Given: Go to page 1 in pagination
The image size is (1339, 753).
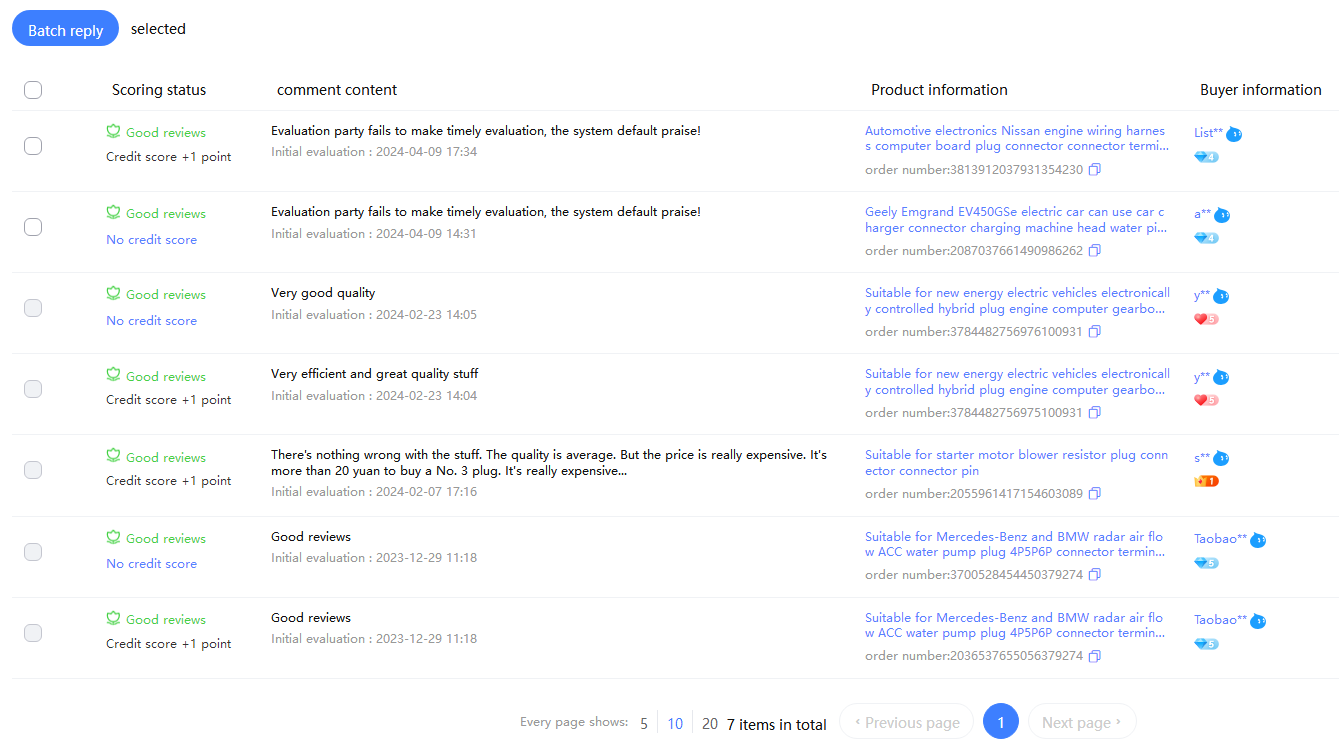Looking at the screenshot, I should (1000, 722).
